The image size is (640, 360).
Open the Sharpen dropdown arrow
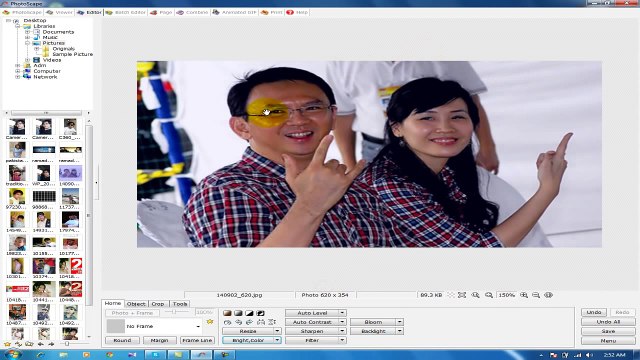tap(342, 331)
